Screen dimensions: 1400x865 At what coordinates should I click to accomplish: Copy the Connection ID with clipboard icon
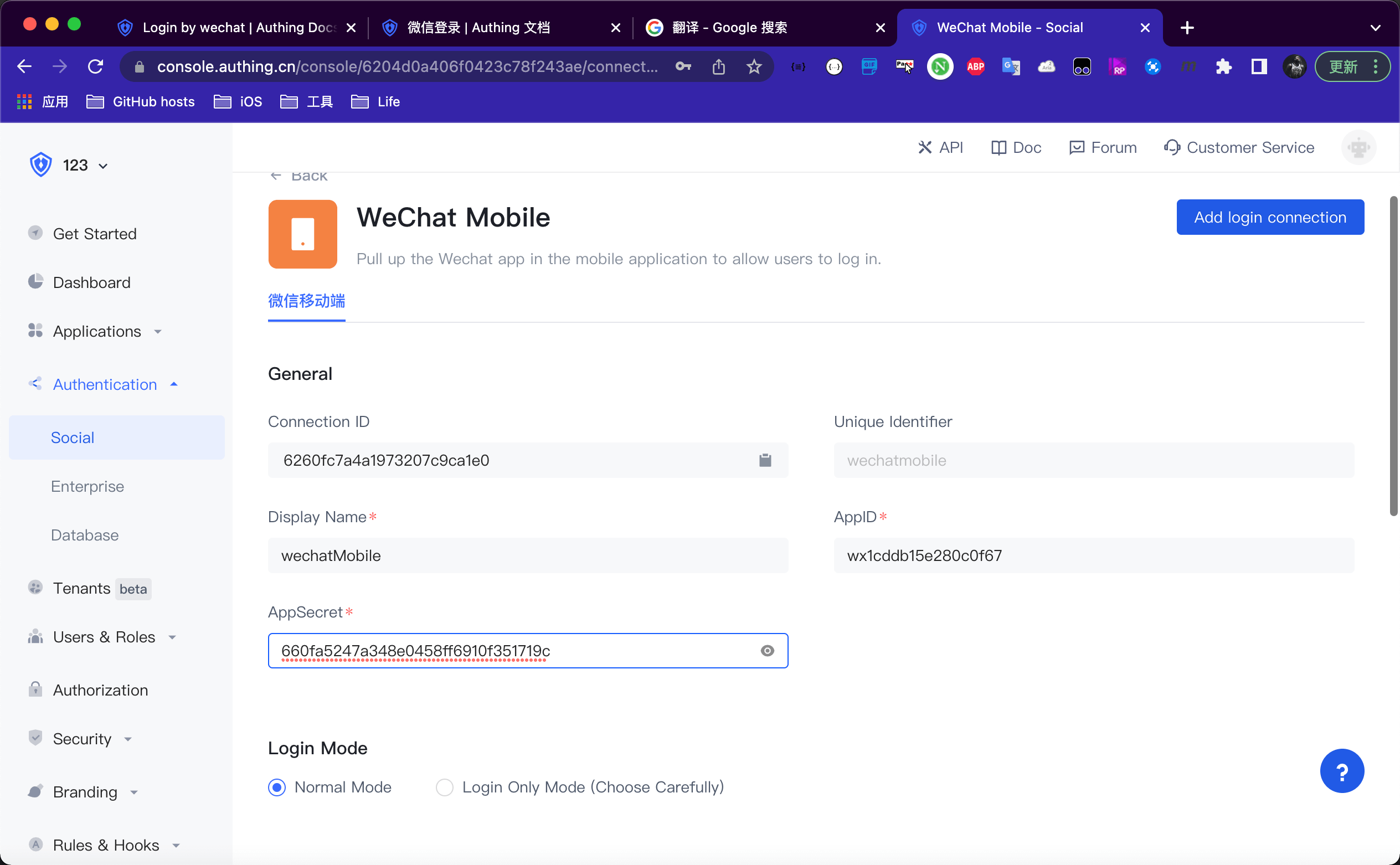click(765, 460)
